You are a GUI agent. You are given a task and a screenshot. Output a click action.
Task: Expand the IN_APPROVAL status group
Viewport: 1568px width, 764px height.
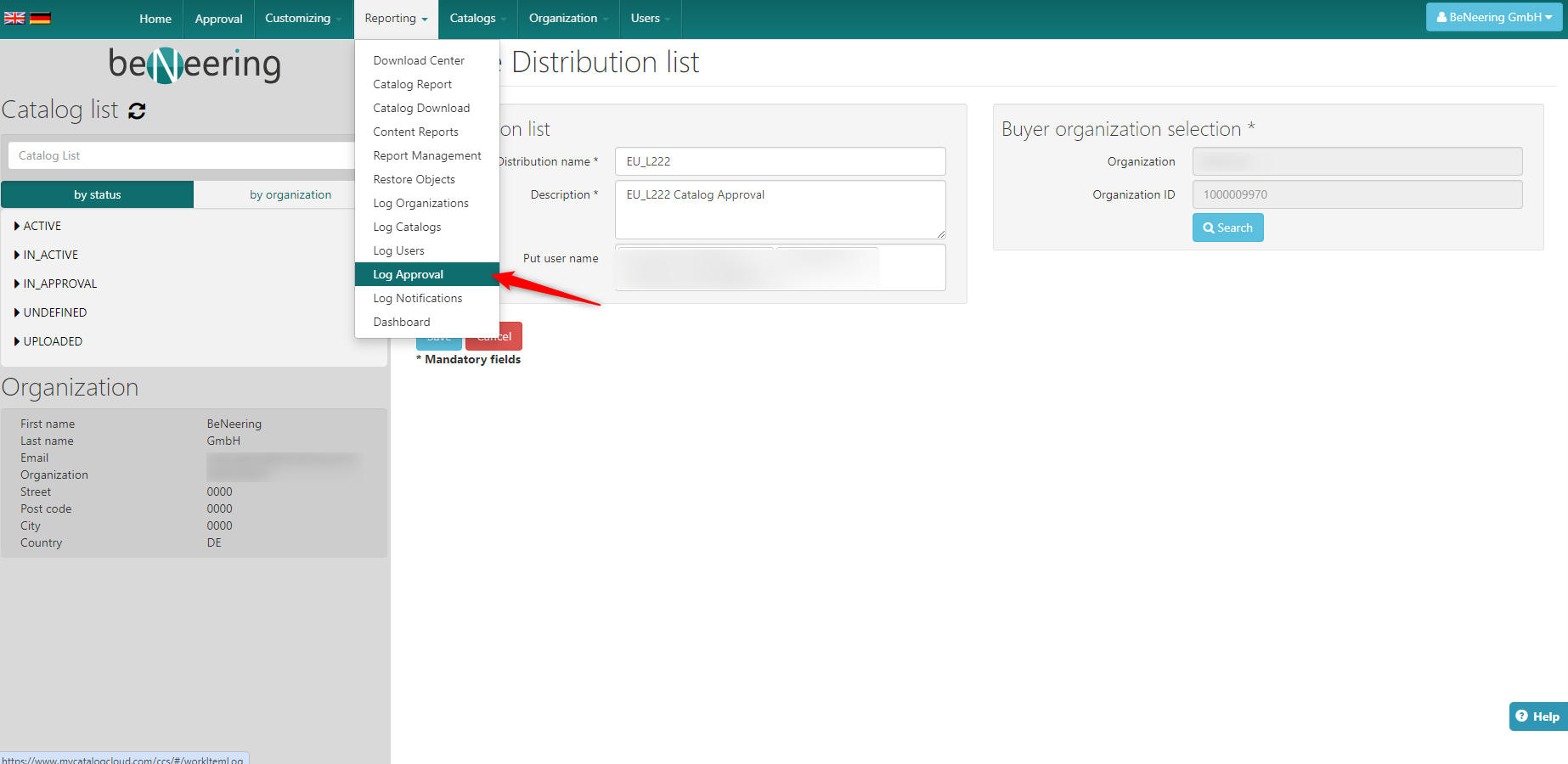point(59,284)
